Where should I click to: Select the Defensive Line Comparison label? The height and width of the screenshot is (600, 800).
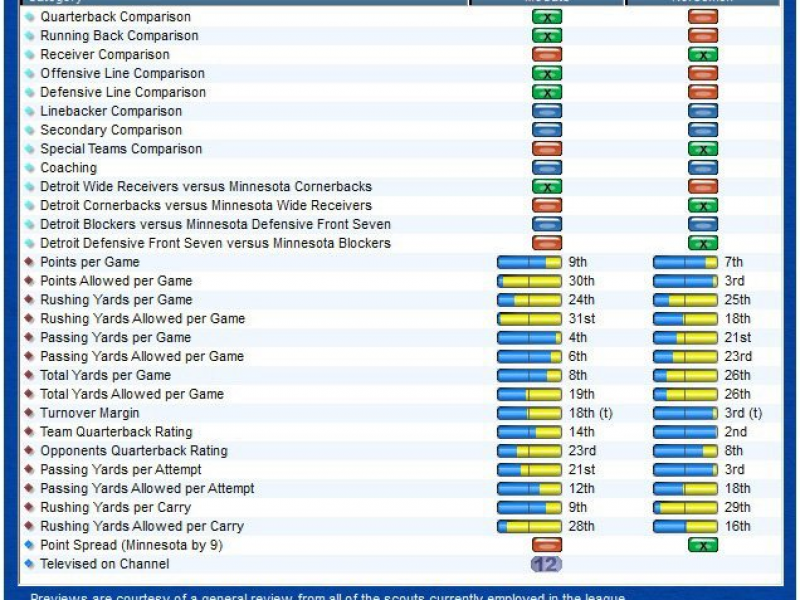123,92
